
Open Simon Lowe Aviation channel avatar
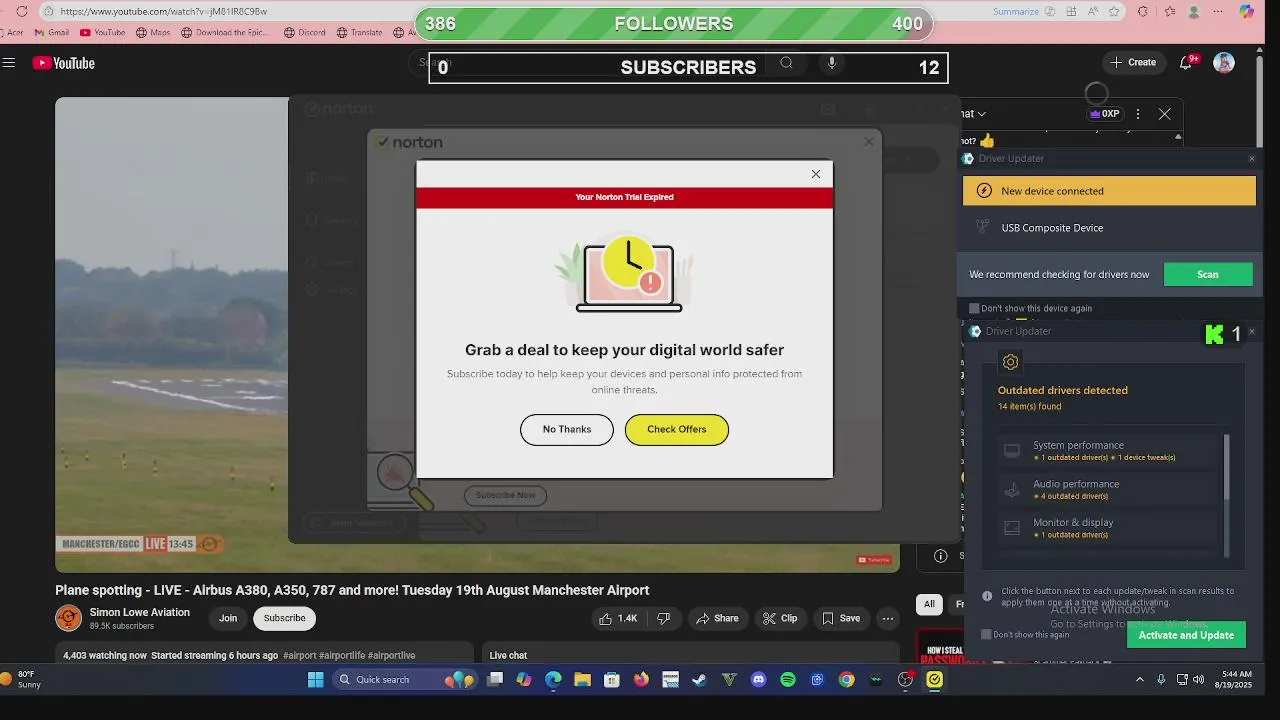69,618
